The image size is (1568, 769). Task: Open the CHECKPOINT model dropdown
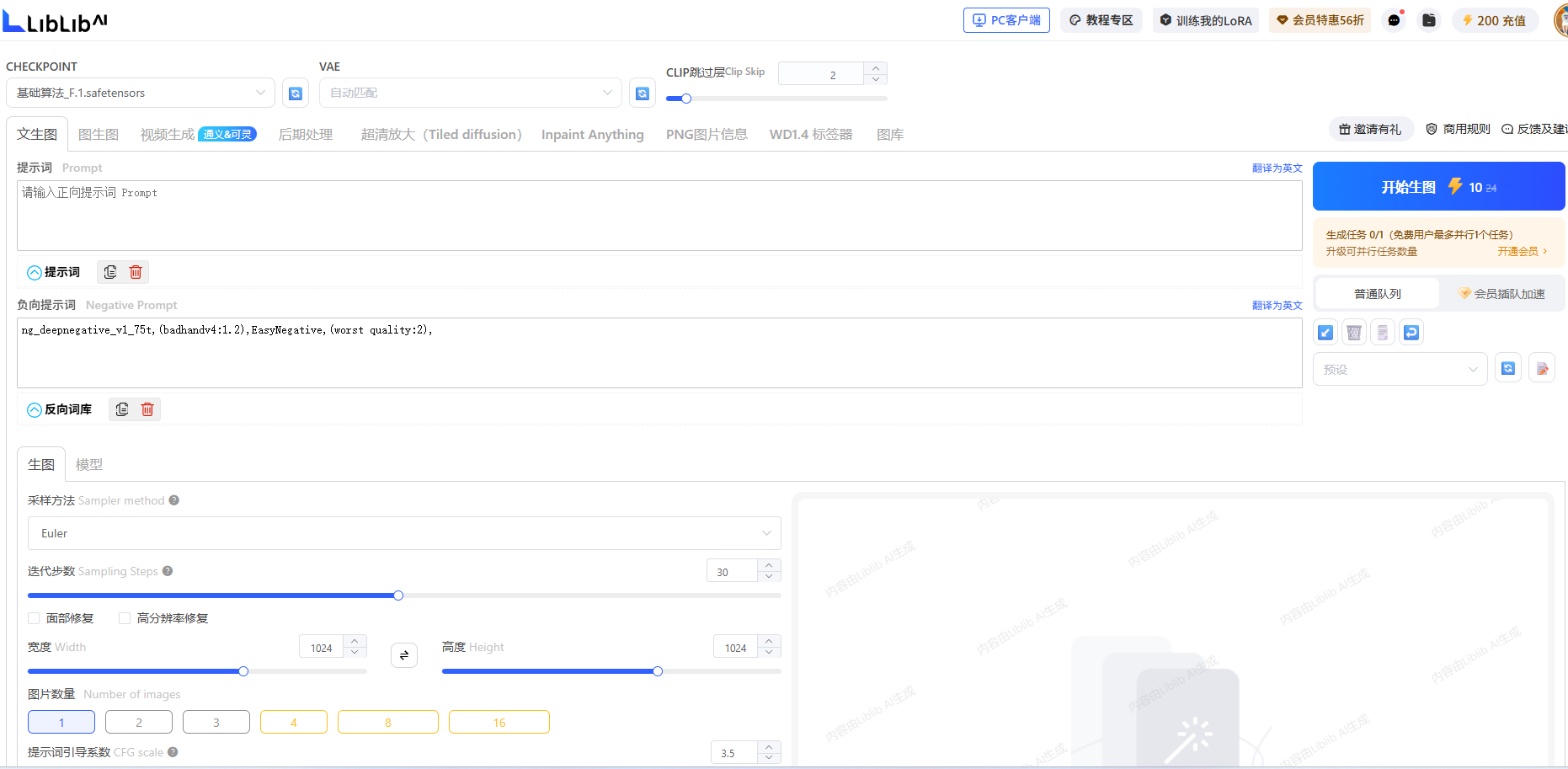click(141, 93)
